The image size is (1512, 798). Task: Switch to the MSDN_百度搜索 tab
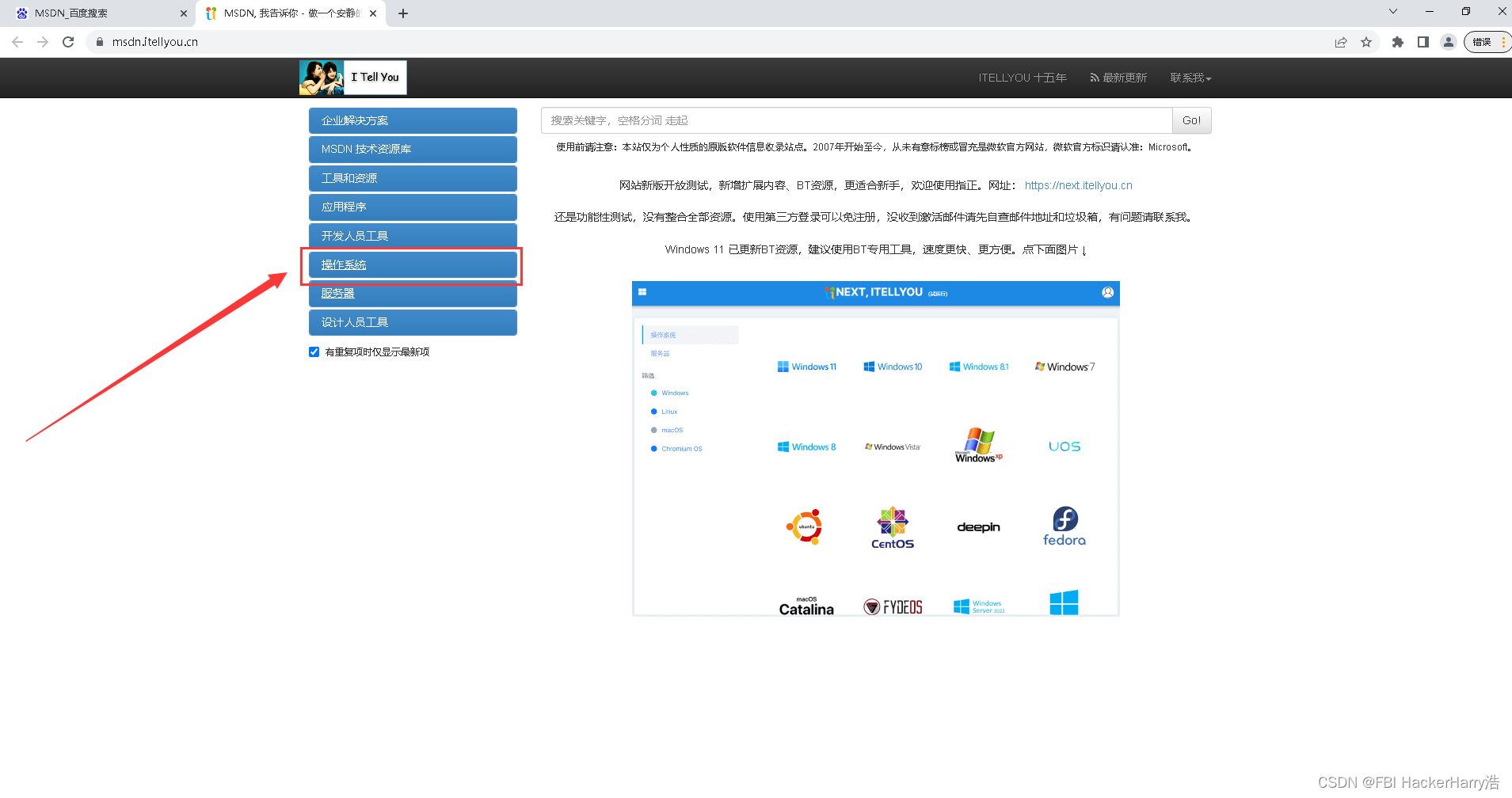click(x=97, y=13)
